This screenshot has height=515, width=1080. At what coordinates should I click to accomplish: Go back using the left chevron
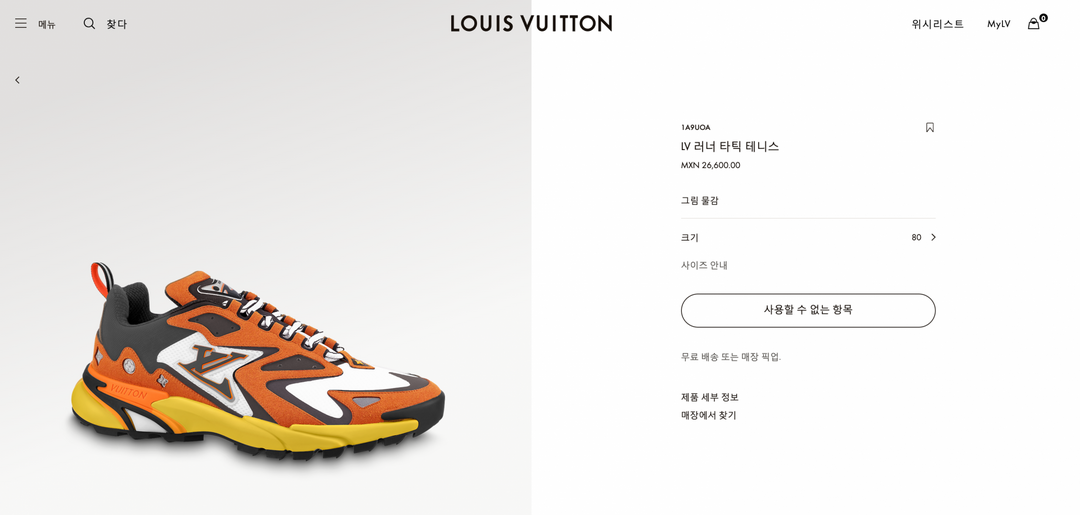[x=17, y=80]
